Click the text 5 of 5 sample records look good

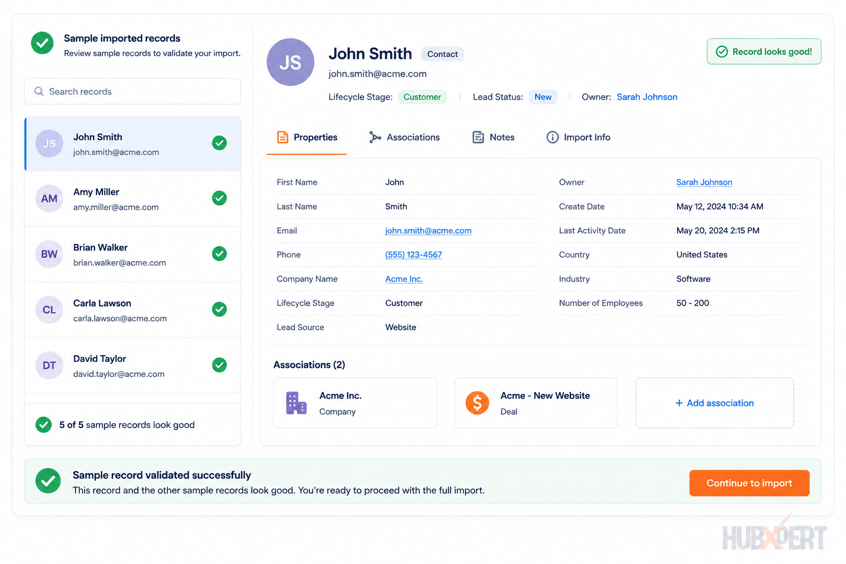[x=127, y=425]
